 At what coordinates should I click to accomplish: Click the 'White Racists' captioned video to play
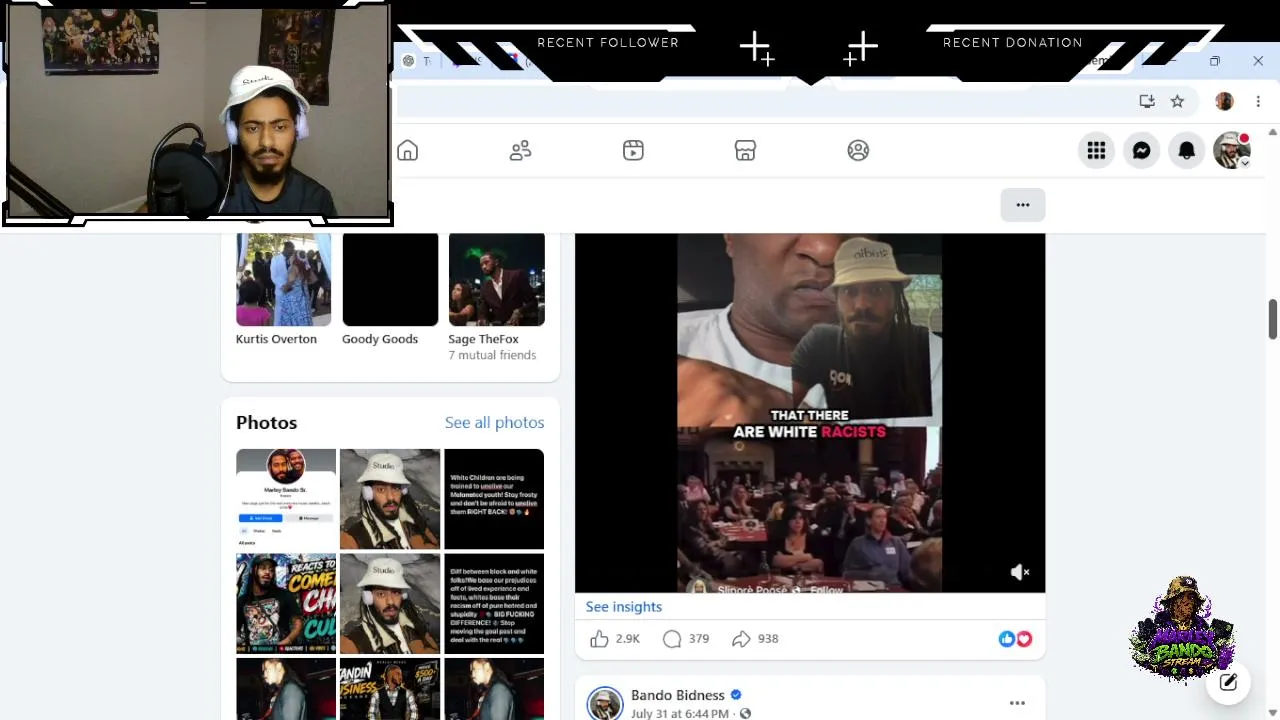coord(810,413)
